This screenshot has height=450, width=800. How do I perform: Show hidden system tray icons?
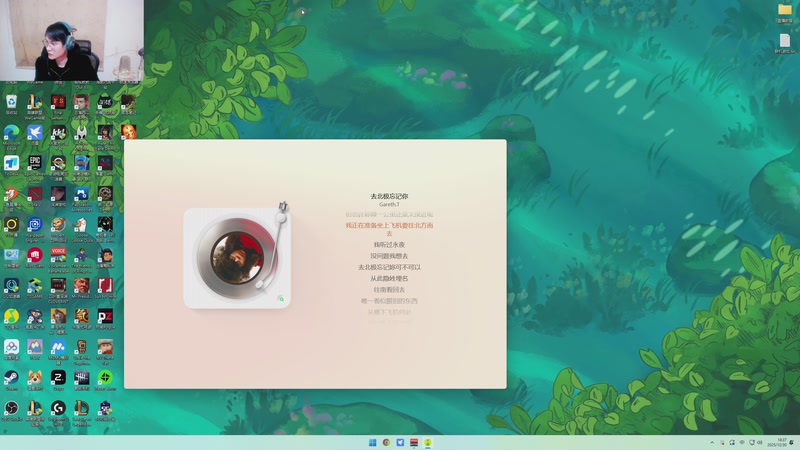(712, 442)
